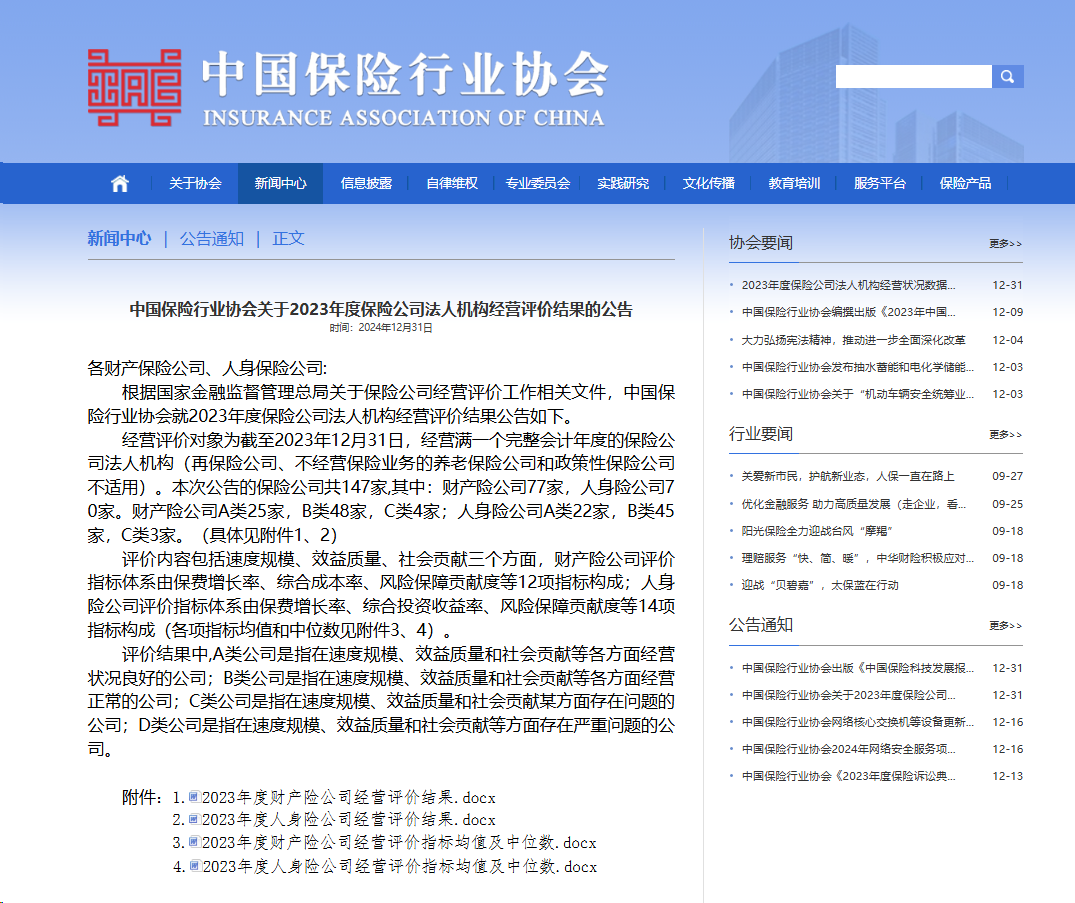Click the search magnifier button
The width and height of the screenshot is (1075, 903).
1007,77
